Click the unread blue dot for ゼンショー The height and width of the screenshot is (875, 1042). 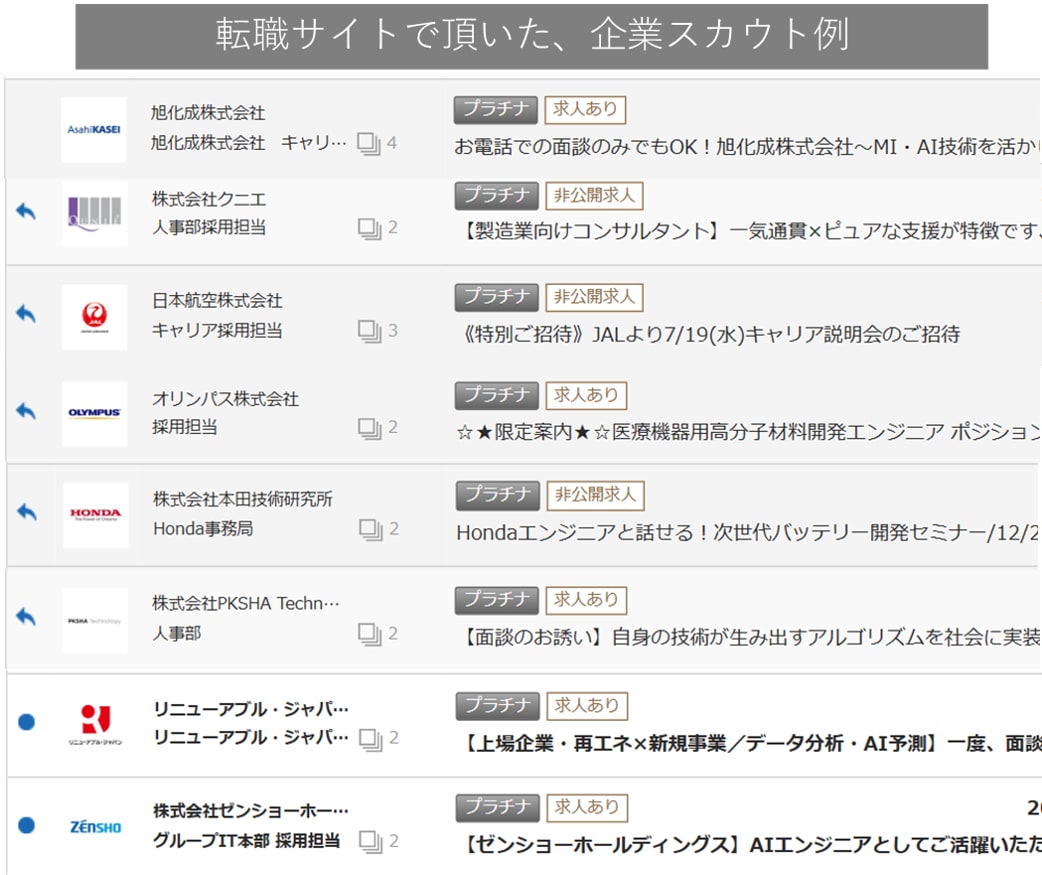27,825
